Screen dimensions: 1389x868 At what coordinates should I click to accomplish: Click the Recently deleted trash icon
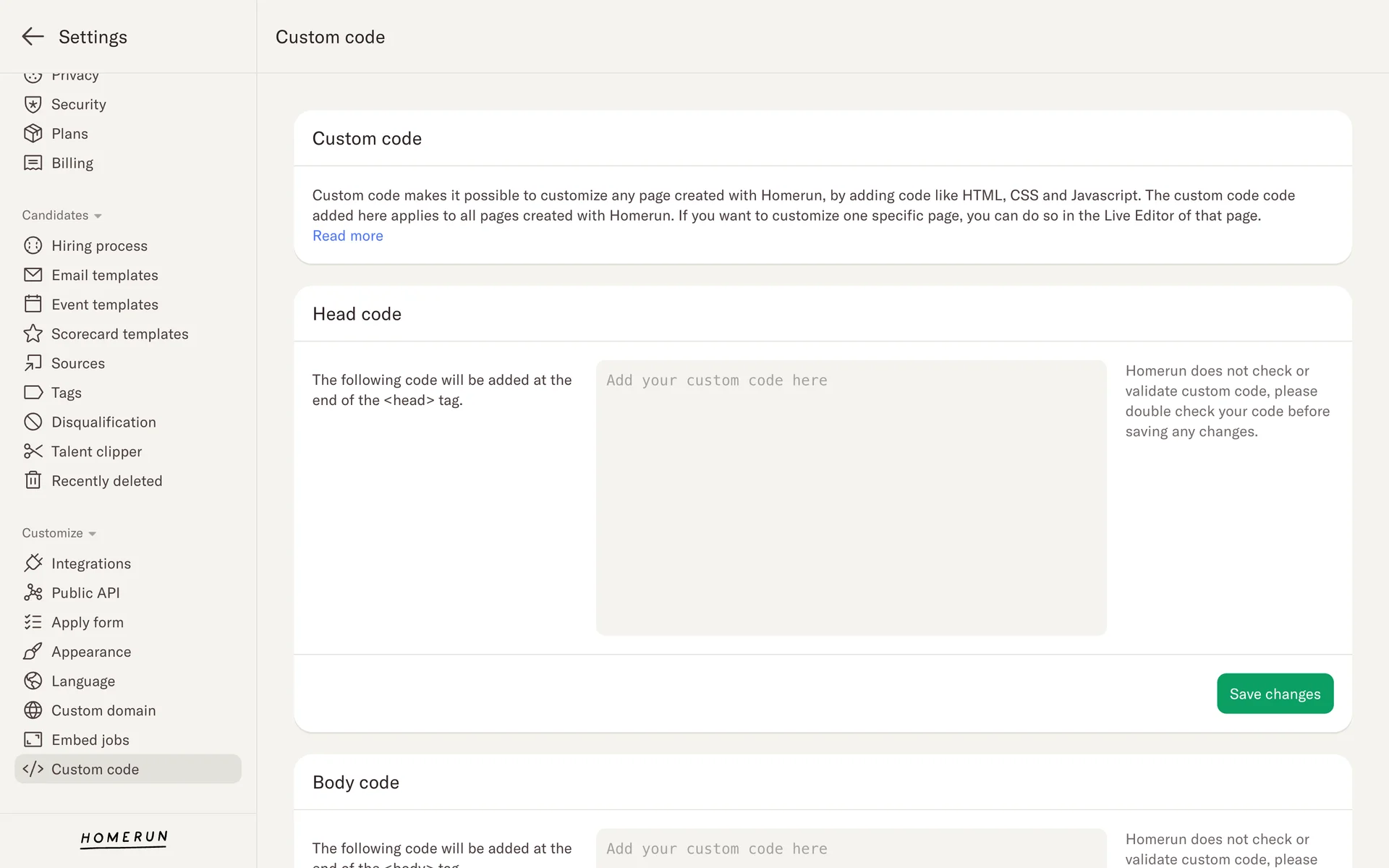coord(33,480)
